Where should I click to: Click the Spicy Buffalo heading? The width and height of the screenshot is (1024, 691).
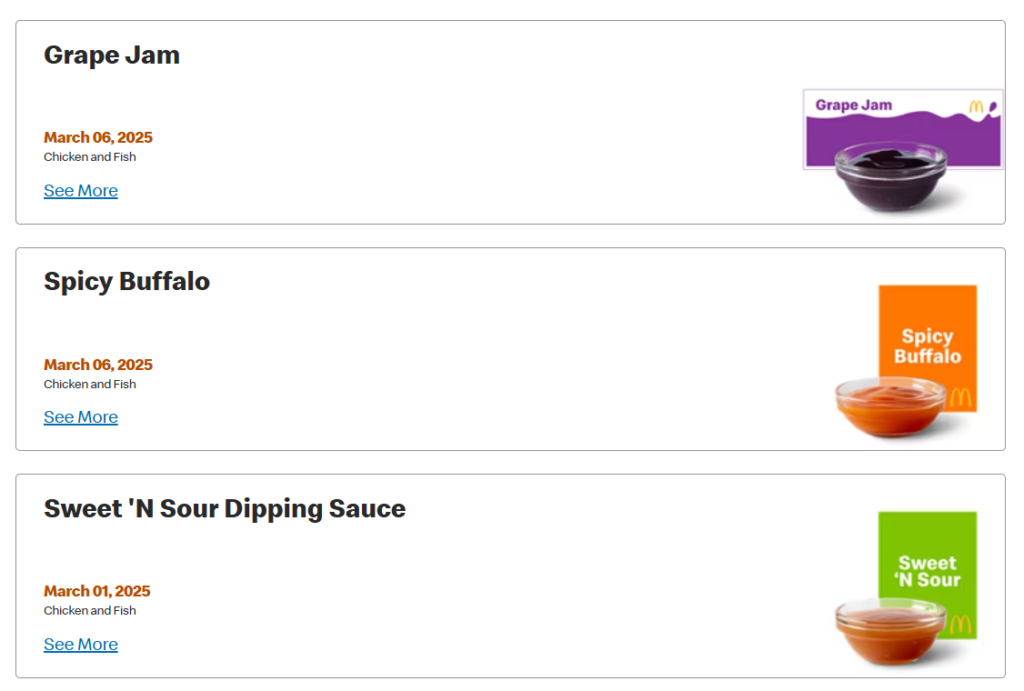click(127, 282)
